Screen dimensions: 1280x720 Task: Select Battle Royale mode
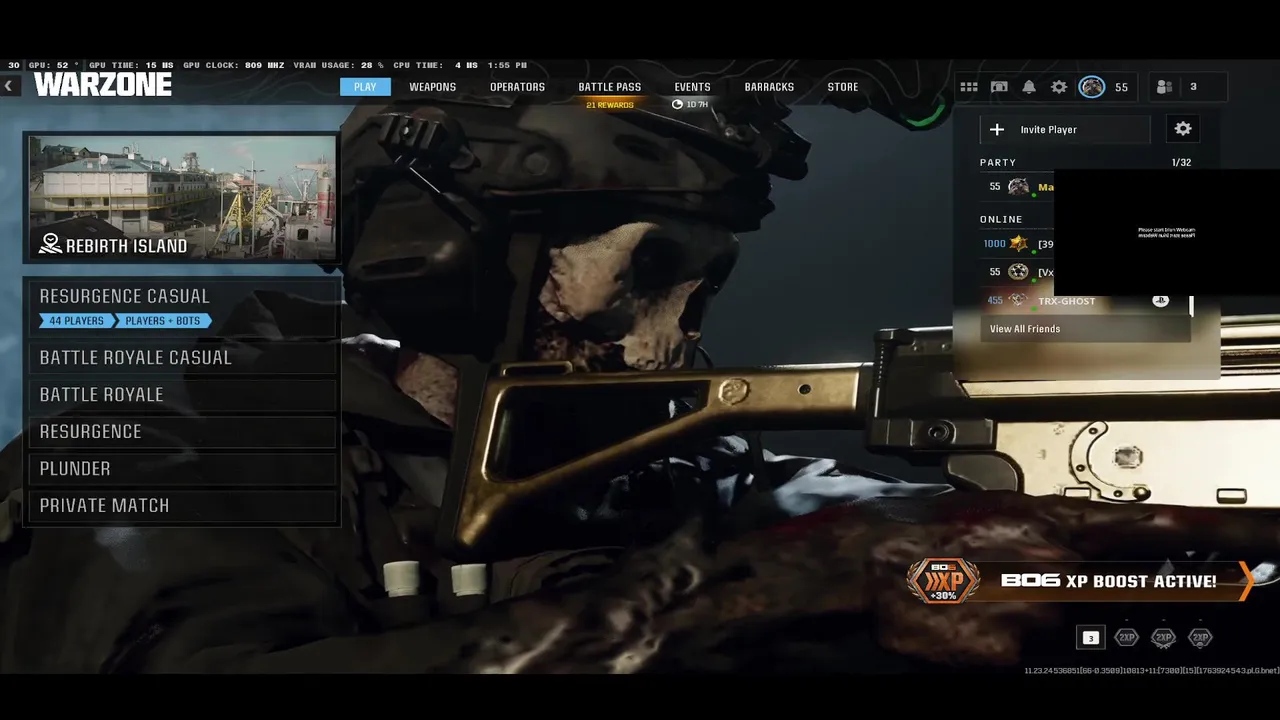coord(182,394)
